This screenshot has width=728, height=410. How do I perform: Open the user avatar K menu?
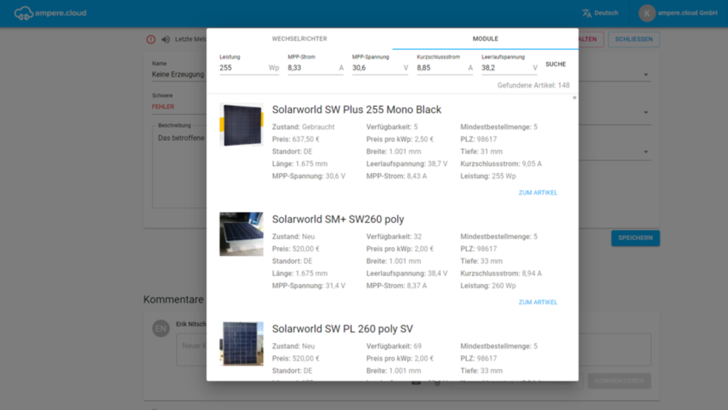(x=647, y=13)
